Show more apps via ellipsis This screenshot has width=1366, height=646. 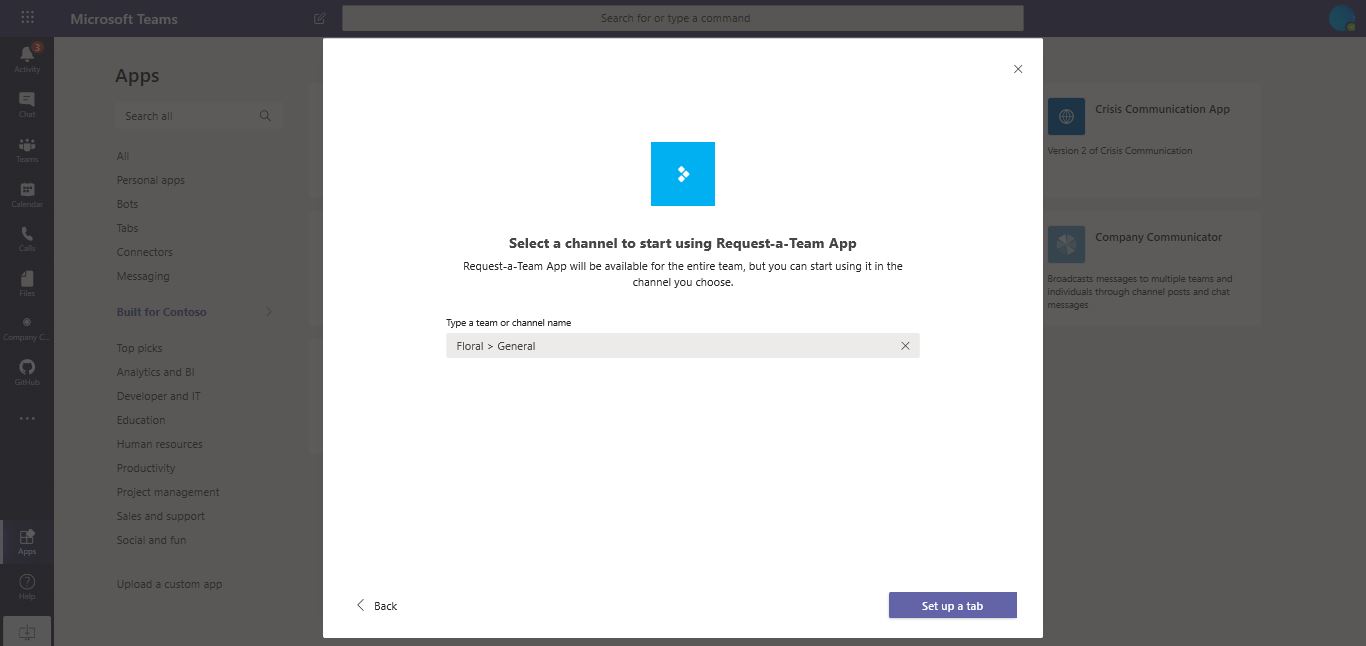tap(27, 418)
